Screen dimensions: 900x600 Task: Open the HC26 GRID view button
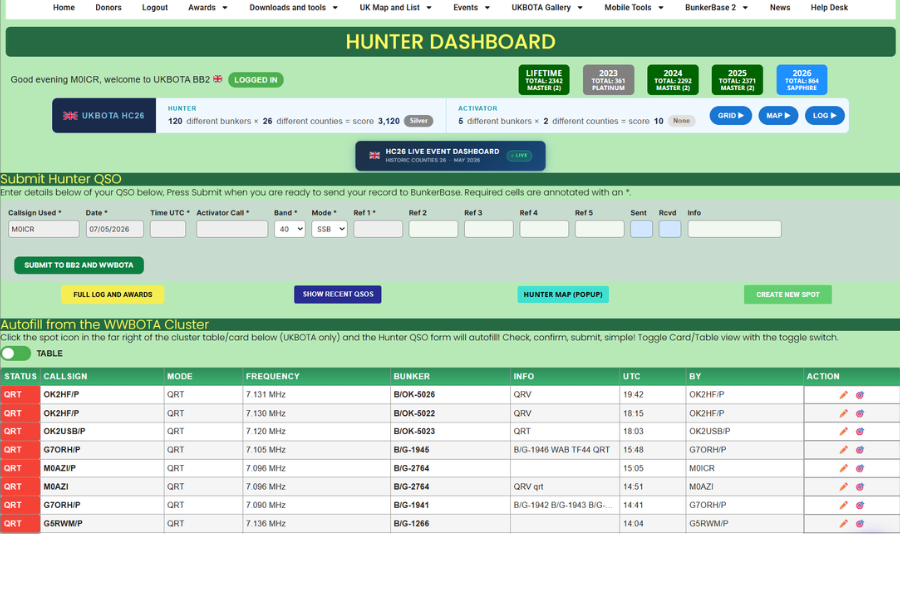pyautogui.click(x=730, y=115)
